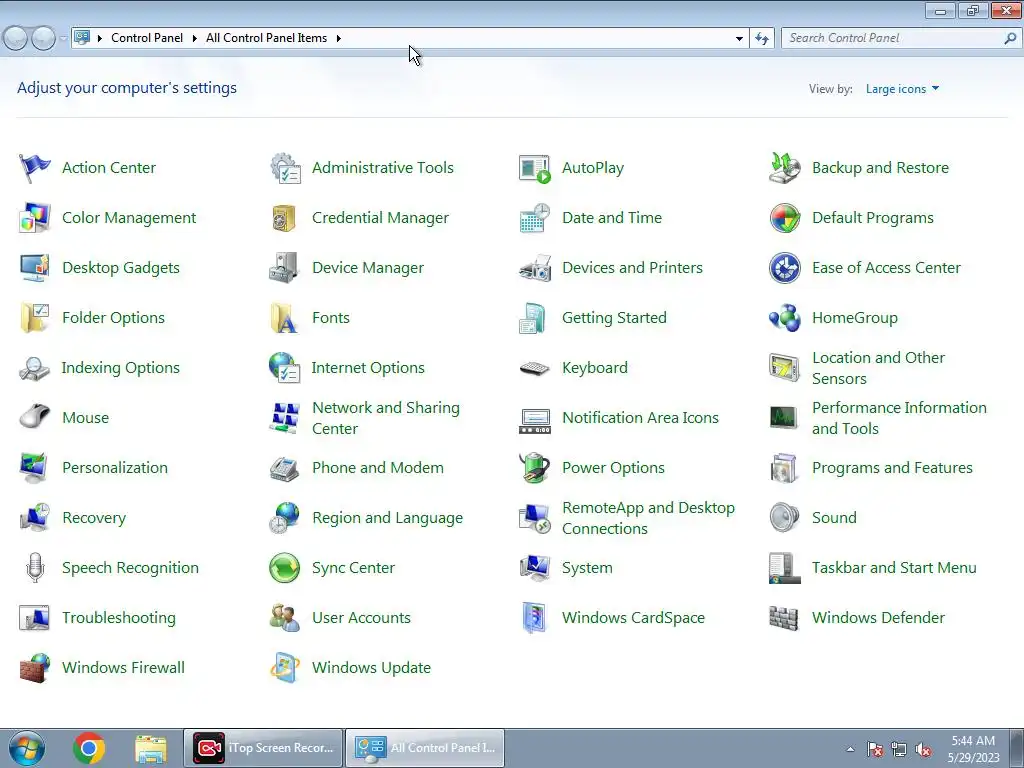1024x768 pixels.
Task: Expand the arrow after All Control Panel Items
Action: pos(338,39)
